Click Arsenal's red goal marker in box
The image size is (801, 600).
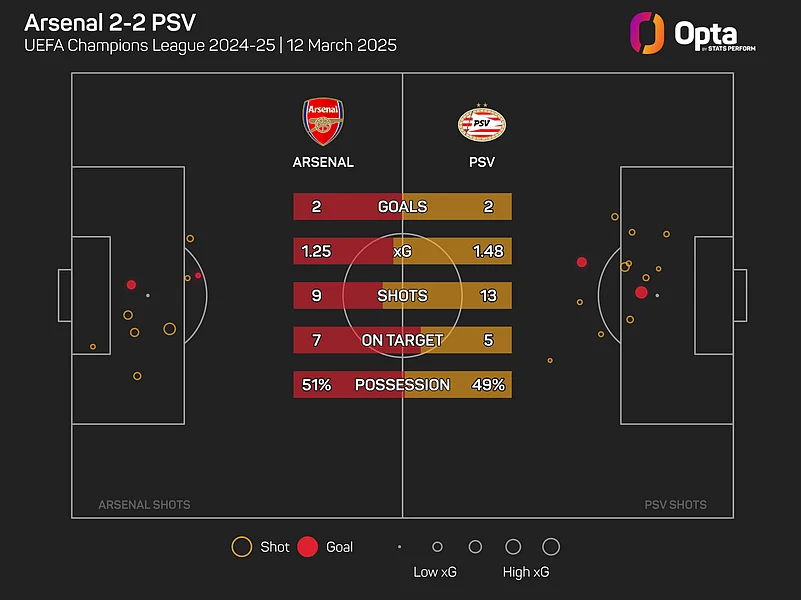[x=131, y=285]
